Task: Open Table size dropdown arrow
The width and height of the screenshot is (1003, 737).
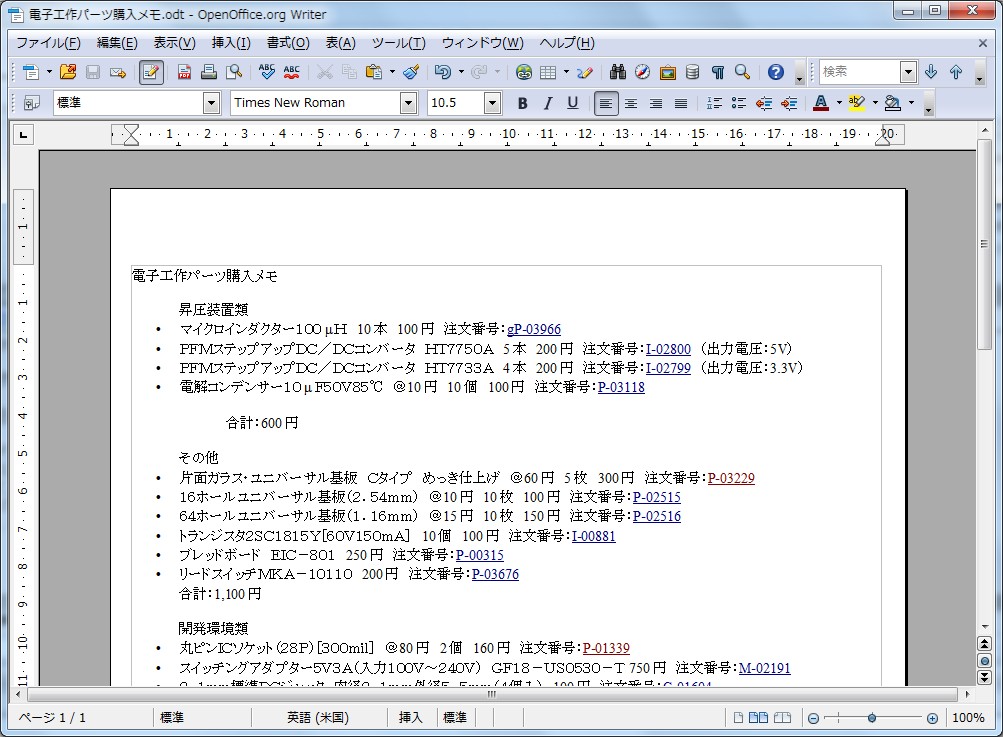Action: [566, 72]
